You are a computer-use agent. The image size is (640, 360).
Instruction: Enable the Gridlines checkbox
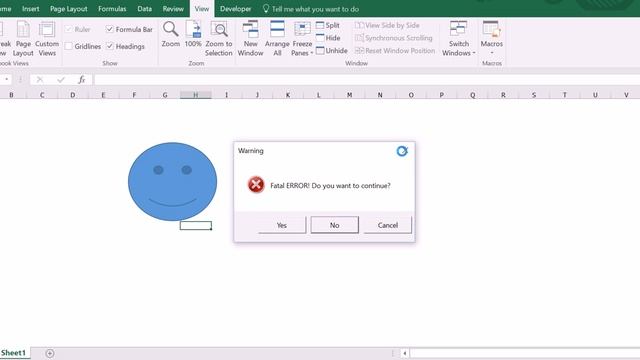[69, 46]
